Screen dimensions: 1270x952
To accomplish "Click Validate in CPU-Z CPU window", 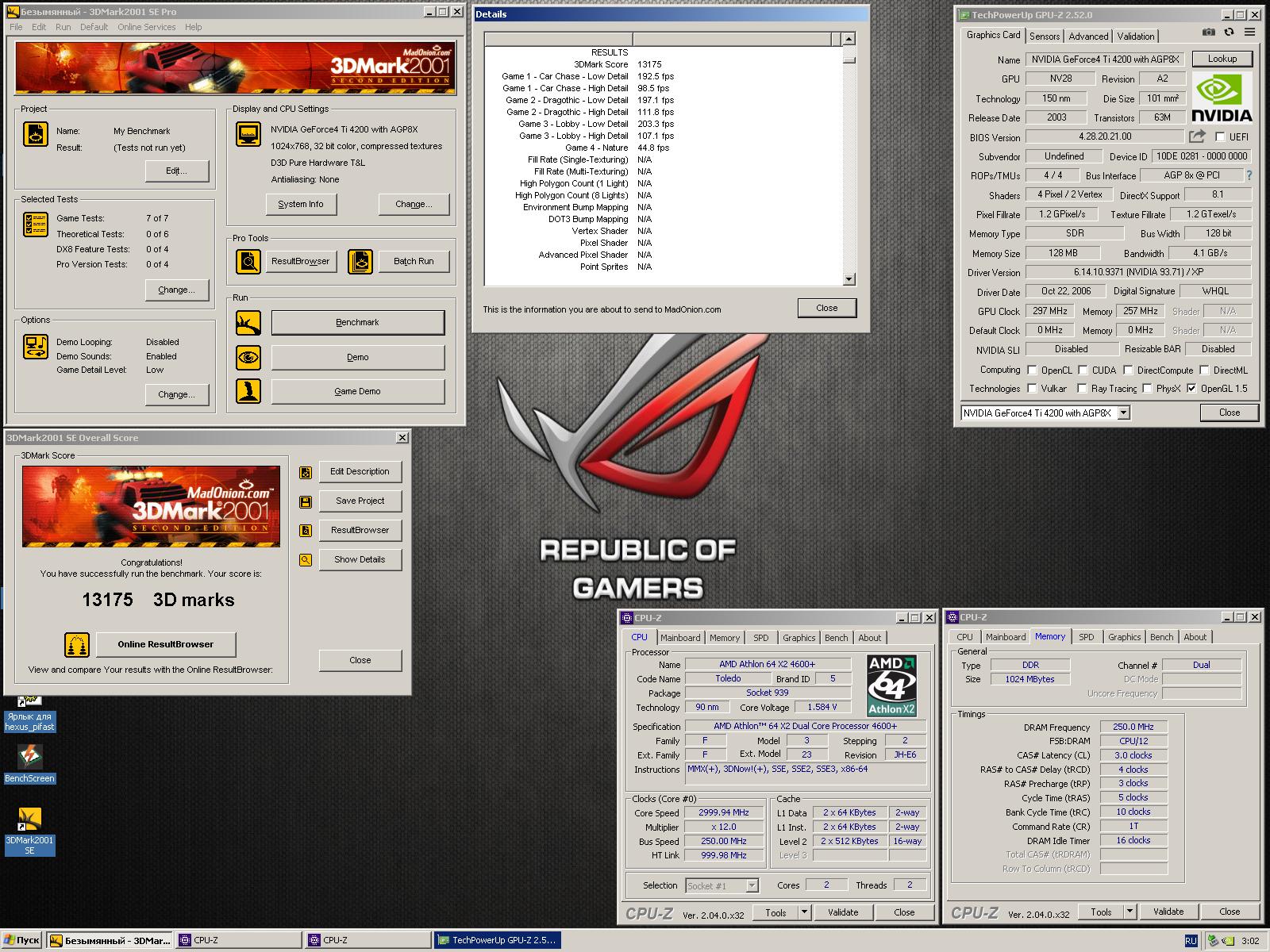I will point(843,912).
